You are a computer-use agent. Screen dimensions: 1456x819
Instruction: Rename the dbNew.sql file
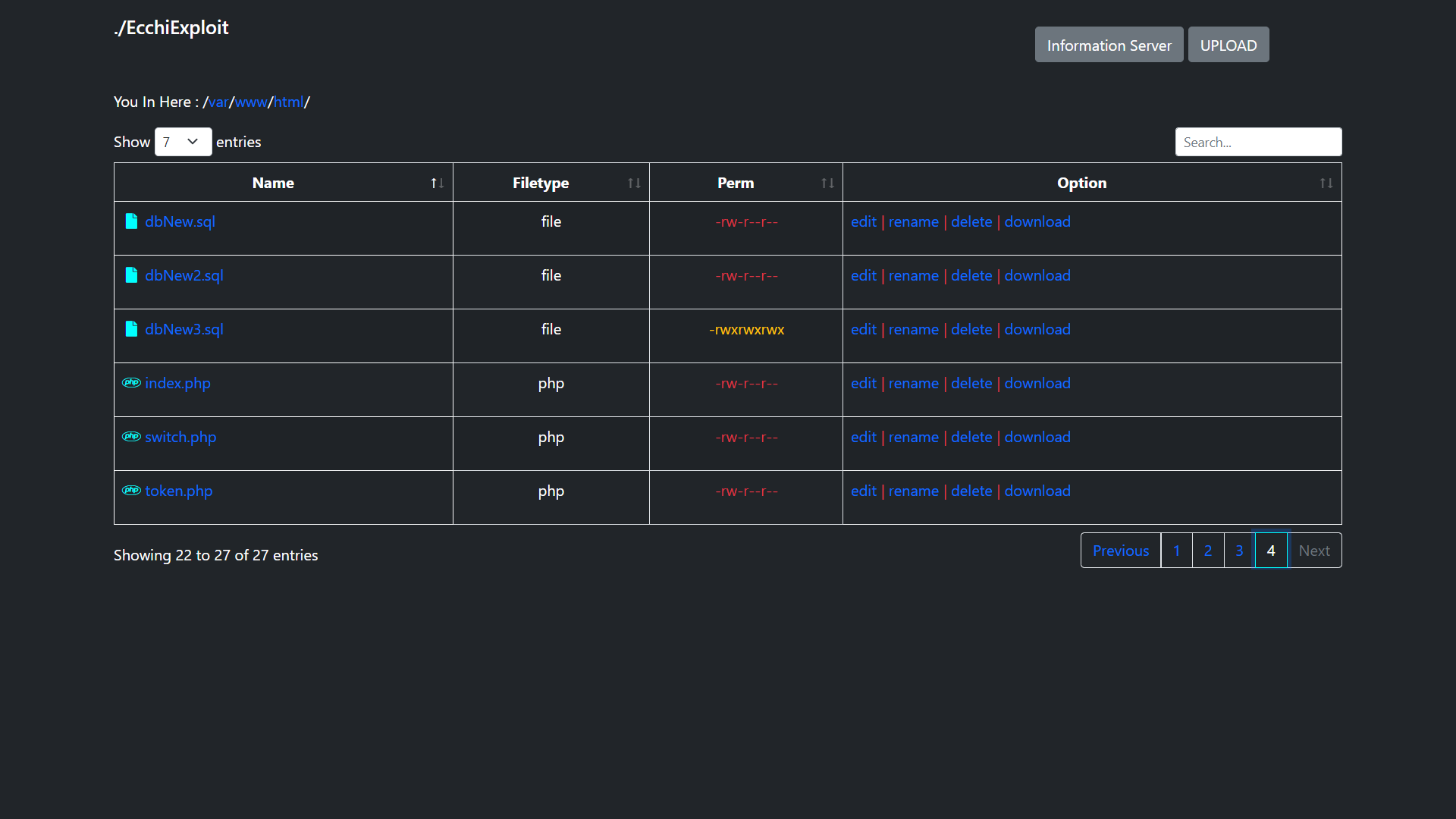pos(913,221)
